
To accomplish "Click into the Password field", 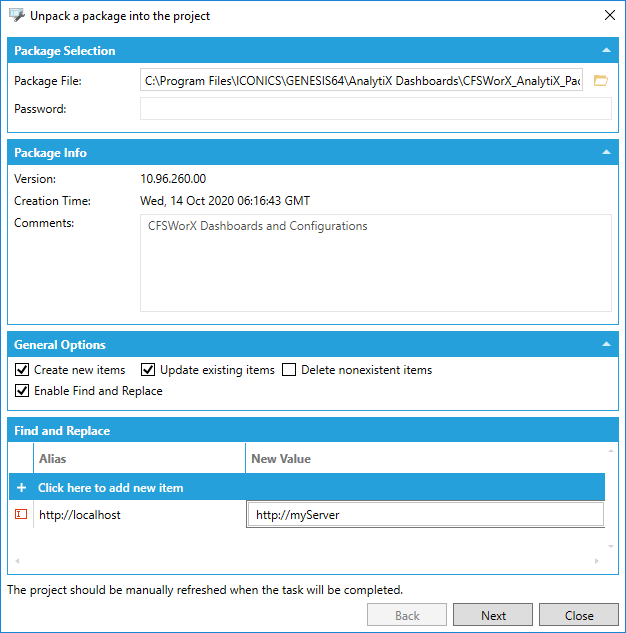I will [x=375, y=109].
